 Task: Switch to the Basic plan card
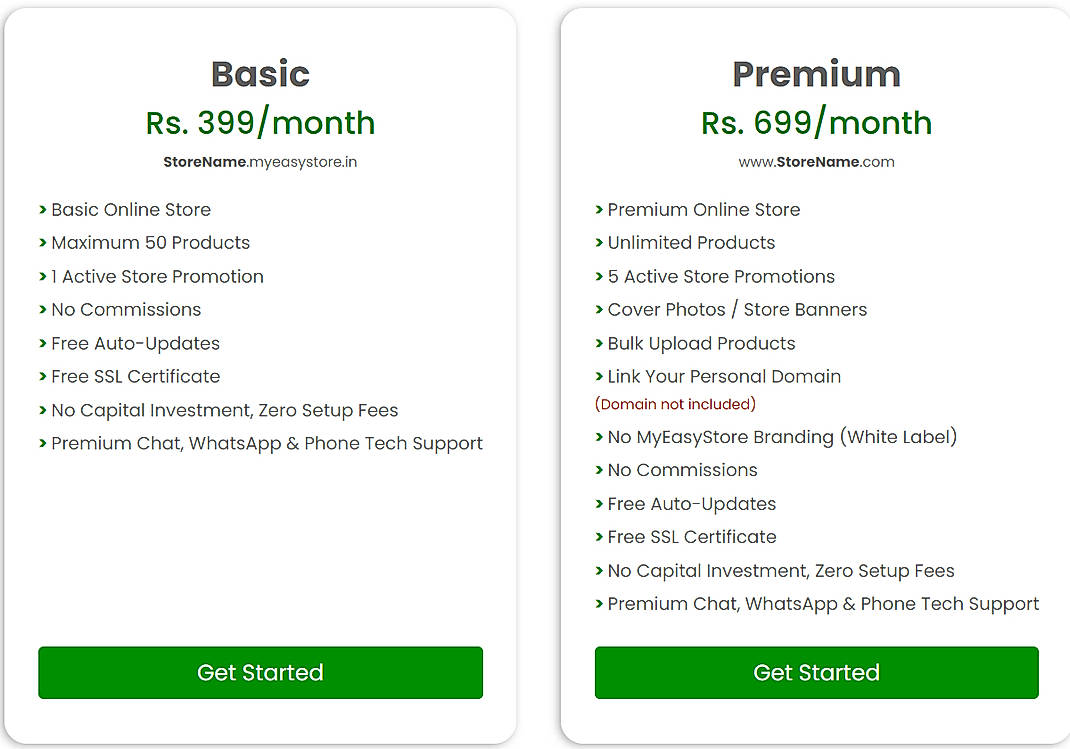click(x=260, y=73)
